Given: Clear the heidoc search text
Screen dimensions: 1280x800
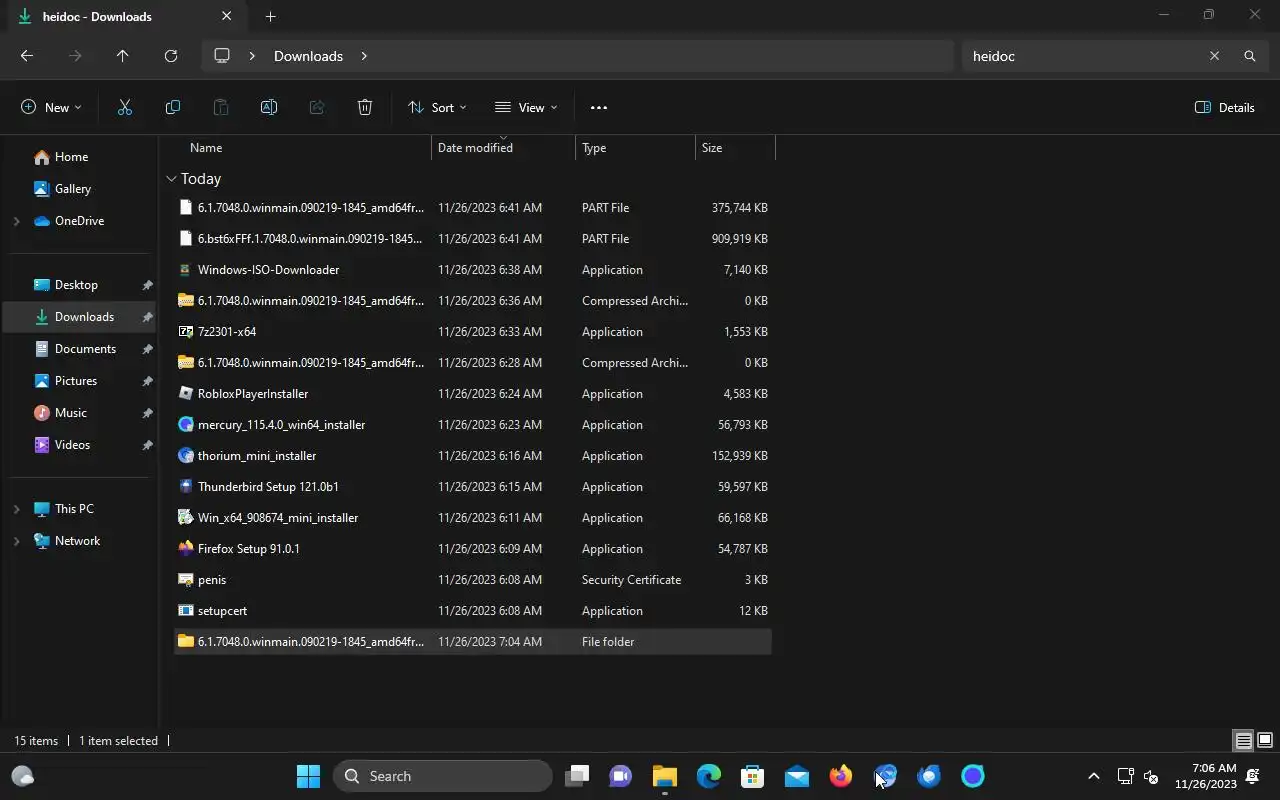Looking at the screenshot, I should (x=1214, y=56).
